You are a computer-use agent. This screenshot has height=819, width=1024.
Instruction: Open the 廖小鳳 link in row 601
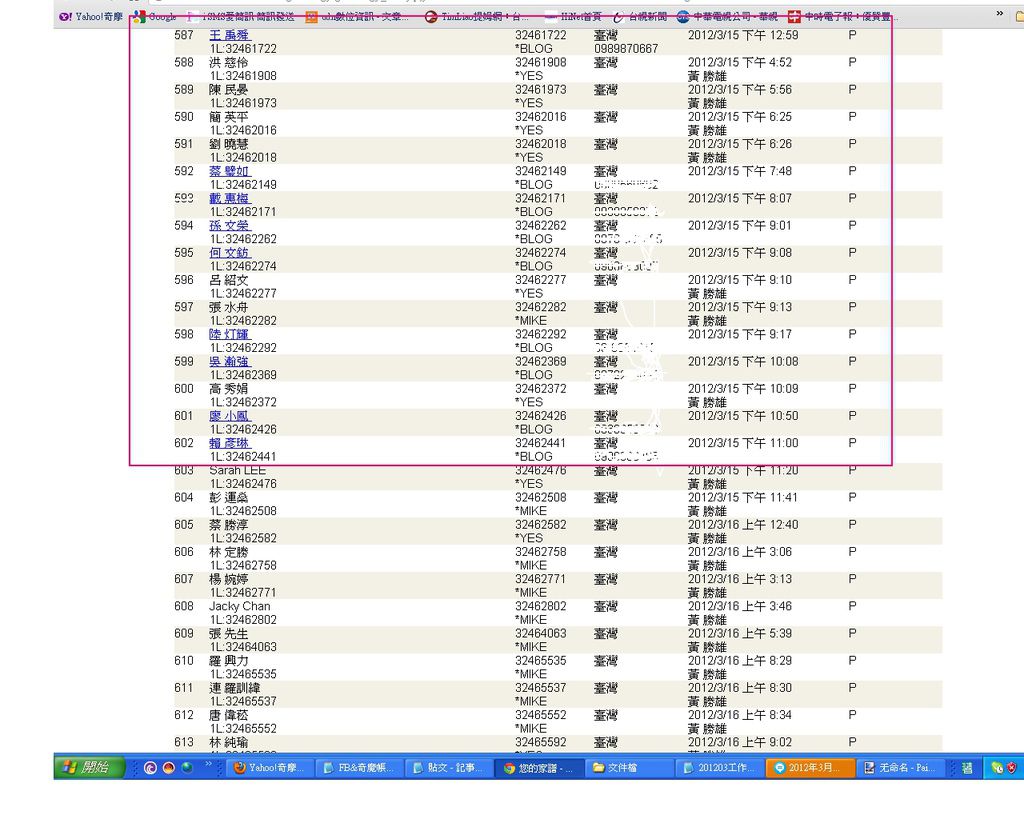point(229,416)
